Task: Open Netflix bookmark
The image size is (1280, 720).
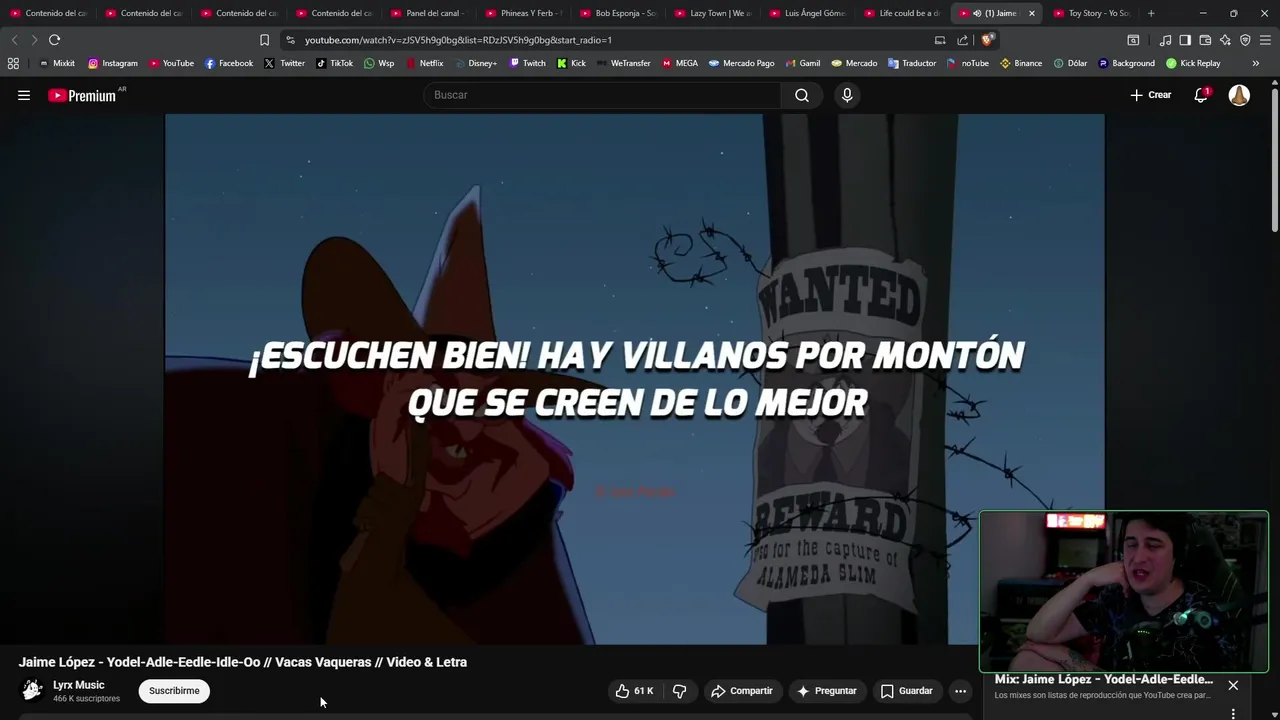Action: [x=424, y=63]
